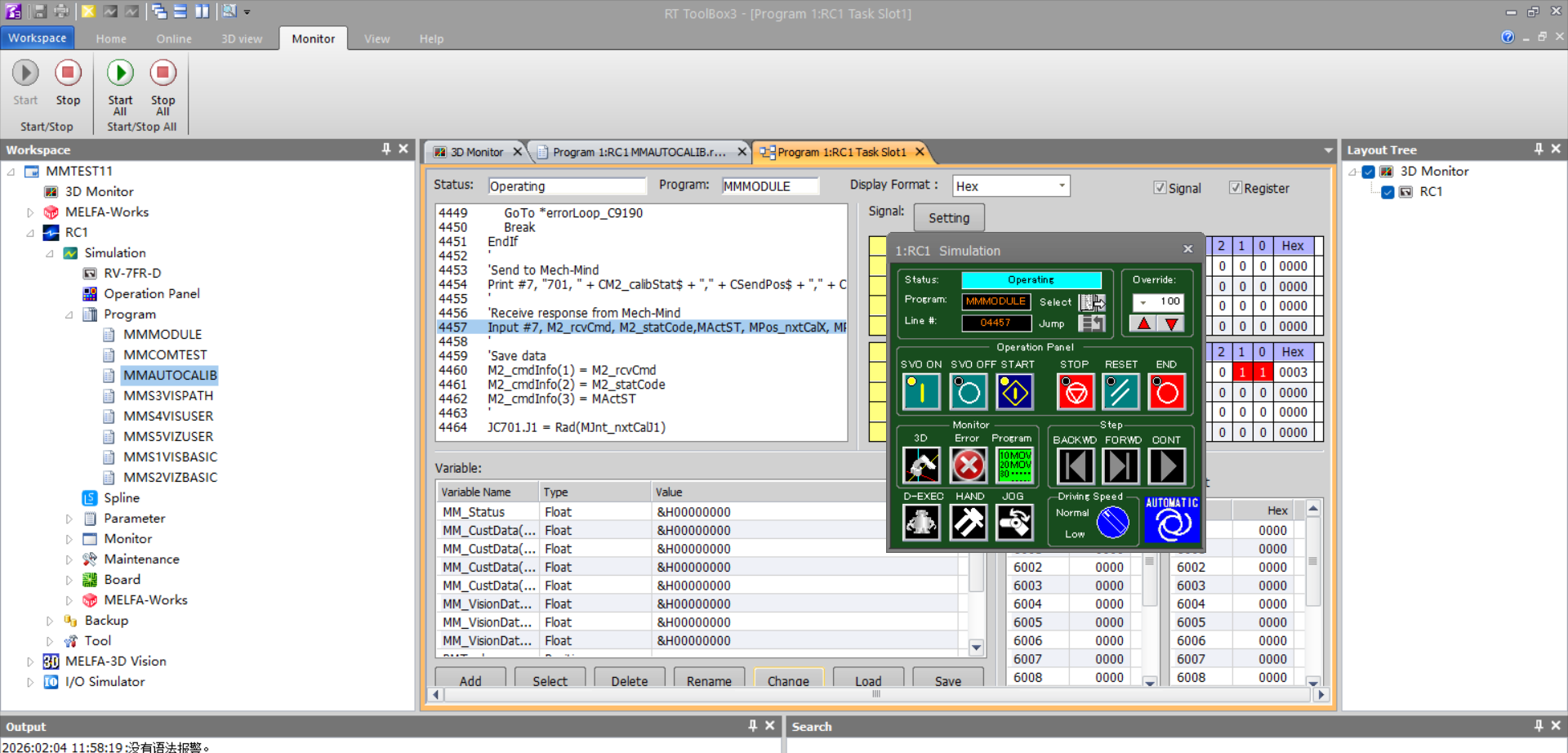Switch to the 3D view ribbon tab

click(x=242, y=38)
